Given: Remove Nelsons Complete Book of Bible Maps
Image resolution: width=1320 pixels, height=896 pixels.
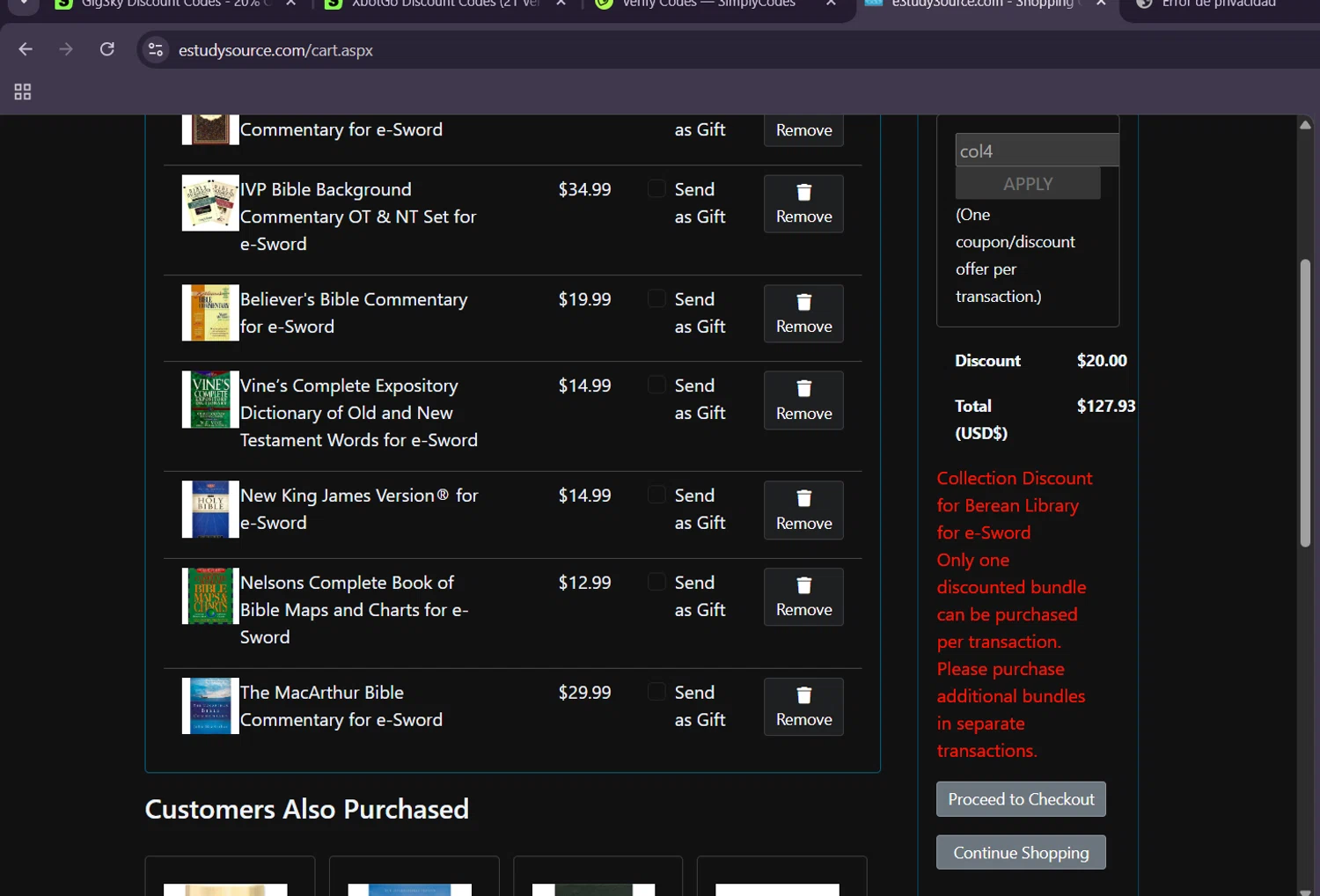Looking at the screenshot, I should [803, 597].
